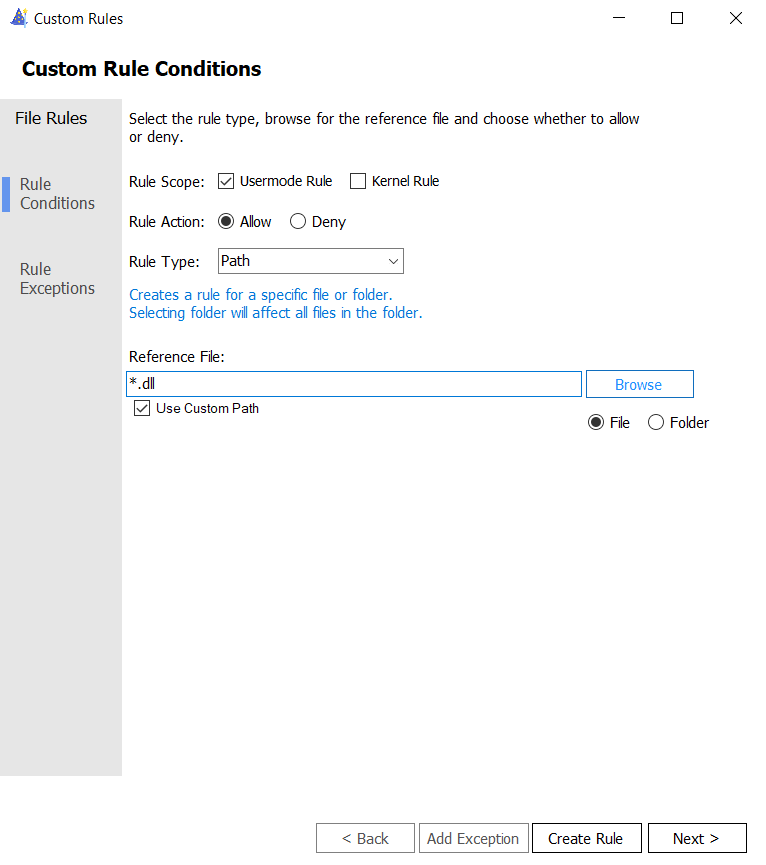Disable the Use Custom Path checkbox
This screenshot has width=766, height=865.
pos(142,409)
